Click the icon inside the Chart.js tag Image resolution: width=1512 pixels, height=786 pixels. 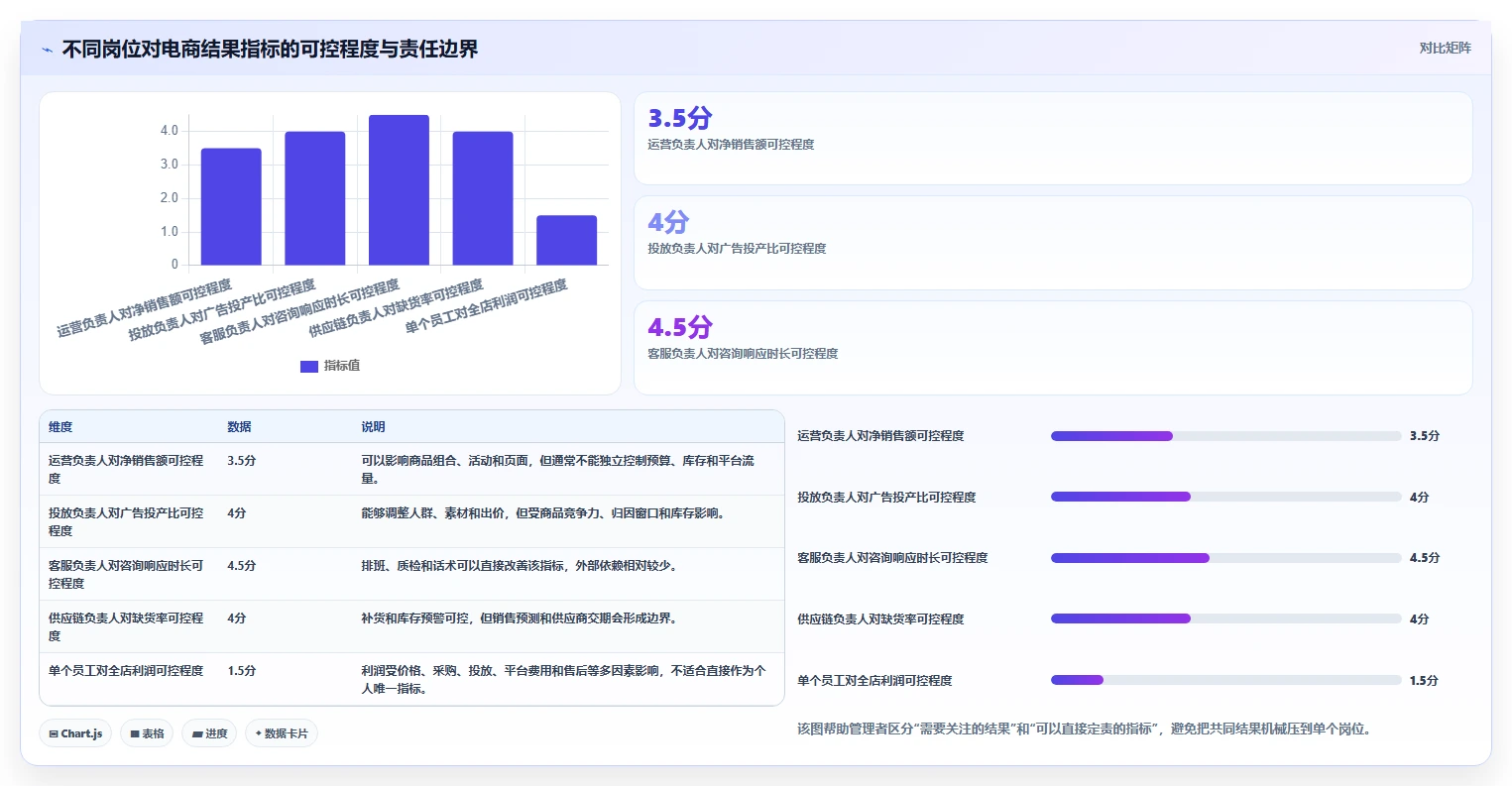click(54, 734)
